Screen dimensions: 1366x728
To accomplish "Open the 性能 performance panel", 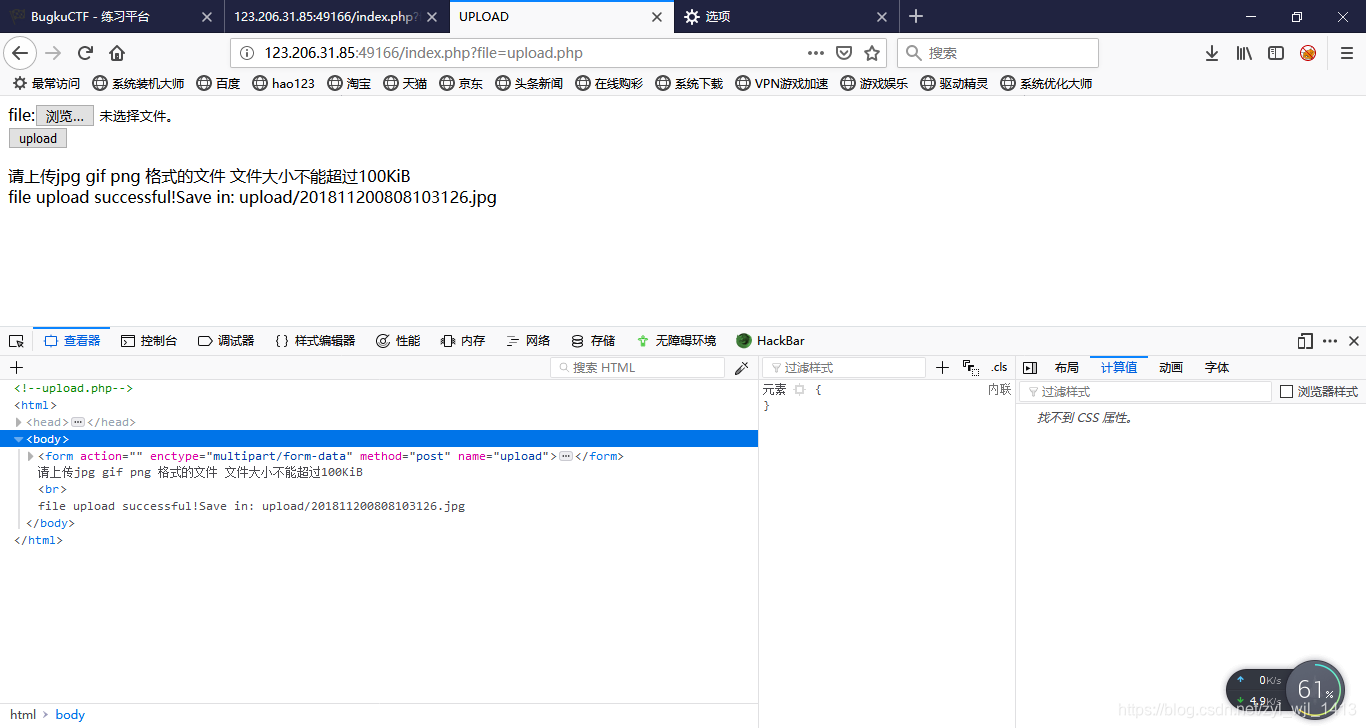I will tap(398, 341).
